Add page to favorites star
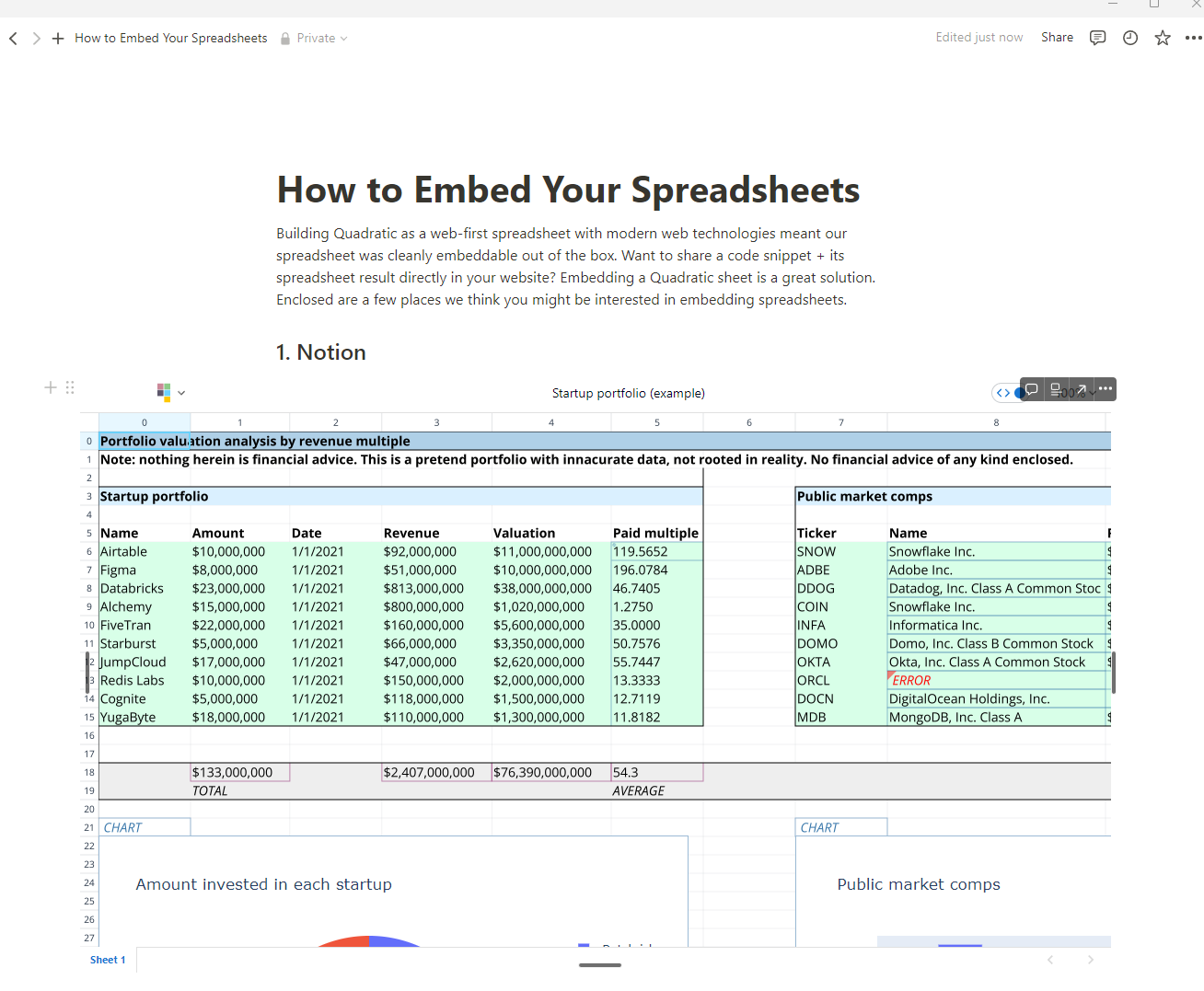The image size is (1204, 991). pos(1163,38)
